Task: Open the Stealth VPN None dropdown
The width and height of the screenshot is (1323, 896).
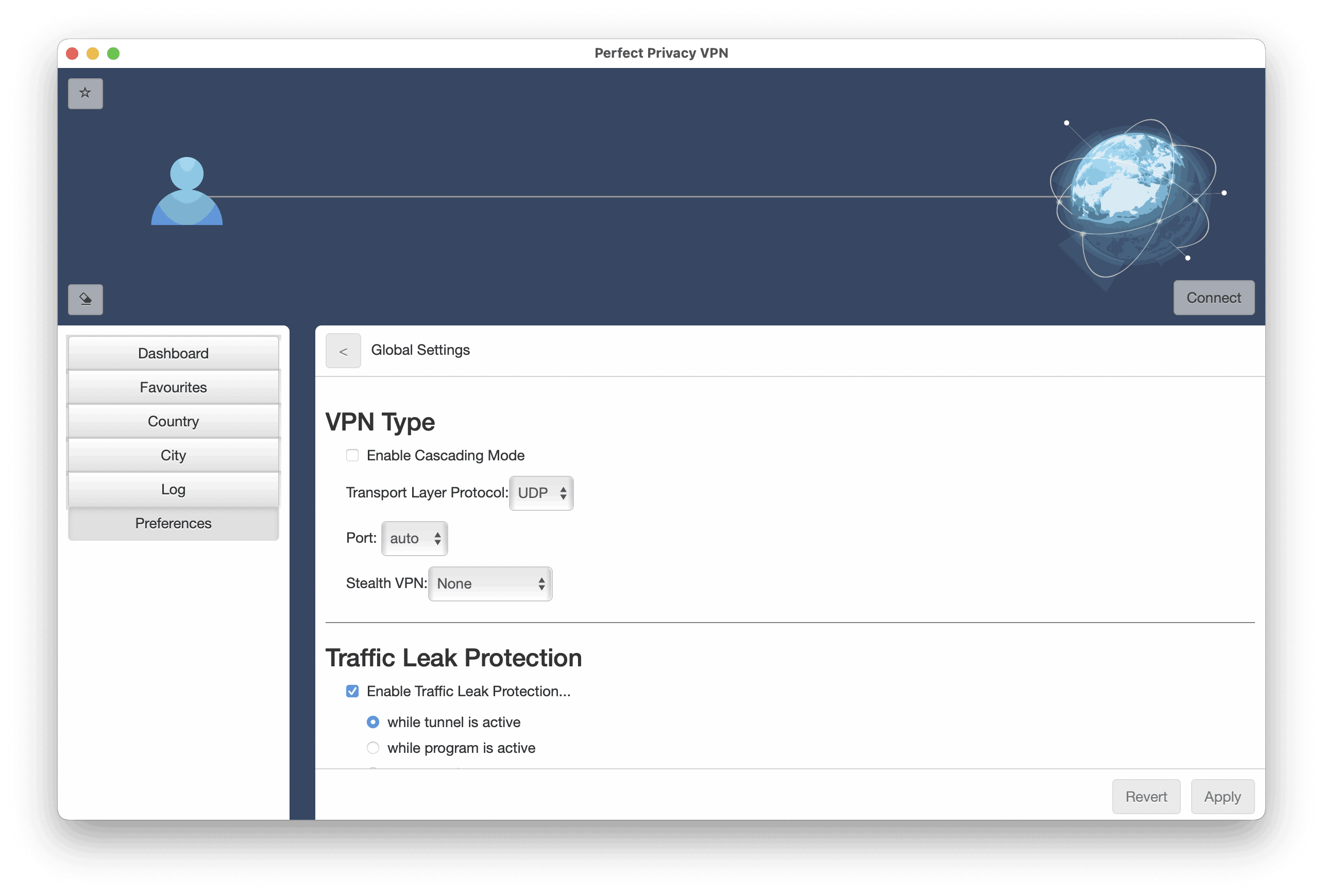Action: click(490, 584)
